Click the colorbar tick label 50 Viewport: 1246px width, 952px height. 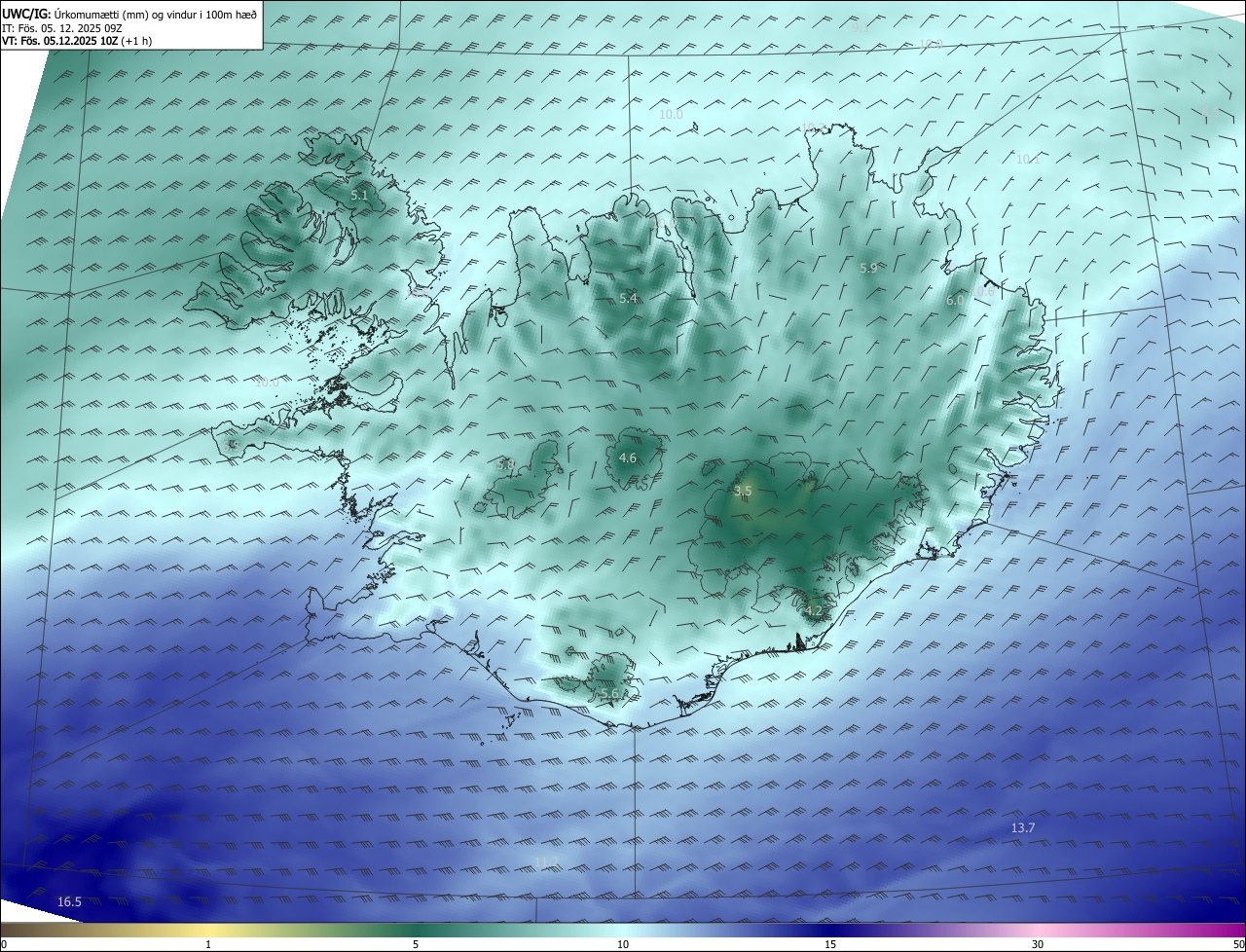pos(1238,944)
